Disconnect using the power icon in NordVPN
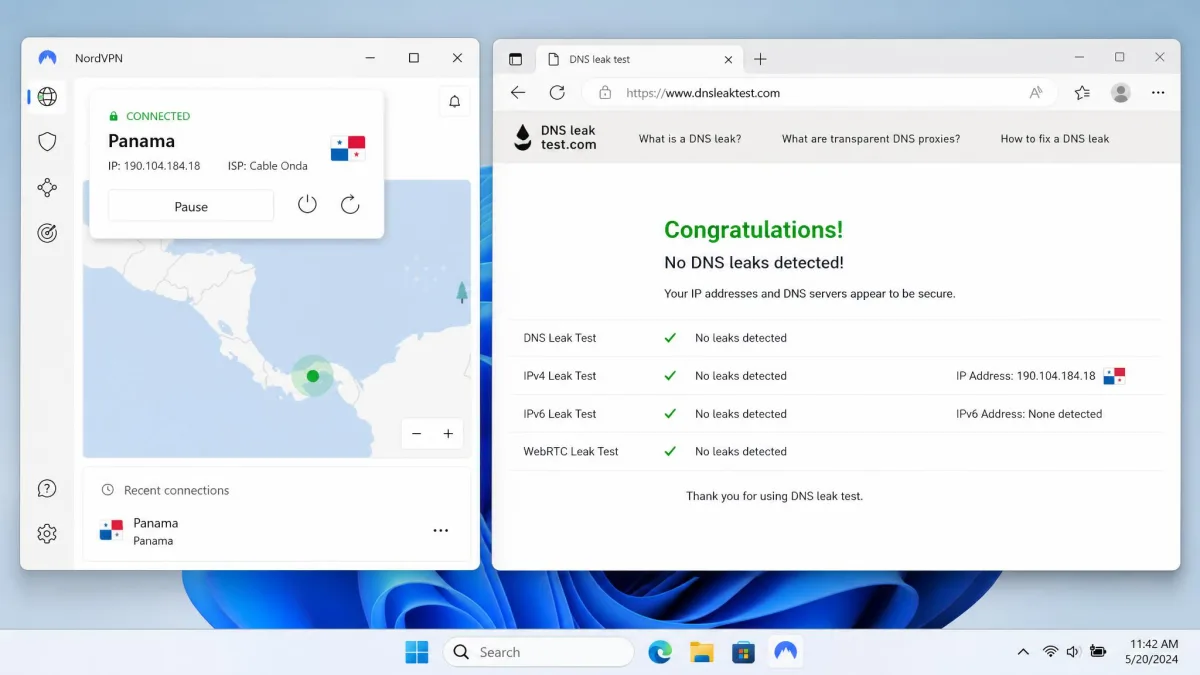 click(307, 205)
